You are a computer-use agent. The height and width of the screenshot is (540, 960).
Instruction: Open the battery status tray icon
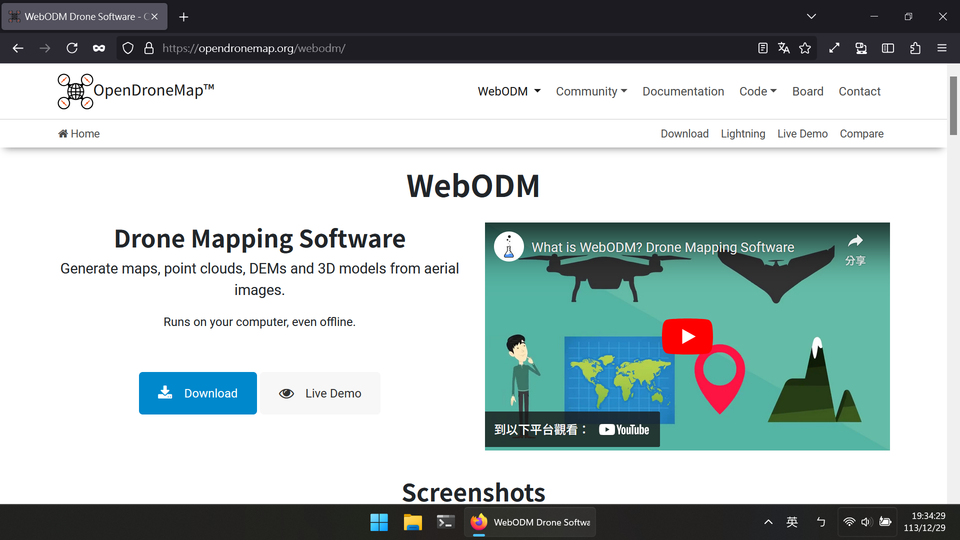click(x=885, y=522)
